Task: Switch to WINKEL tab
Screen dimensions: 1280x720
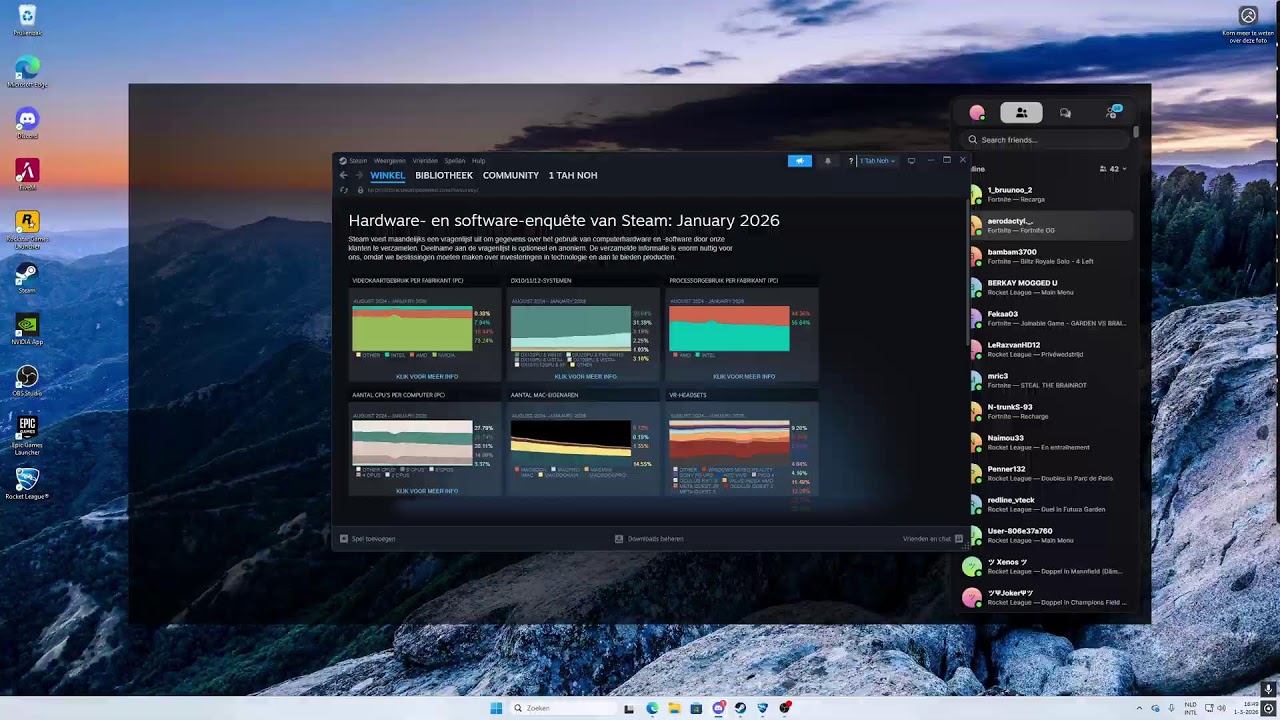Action: coord(388,175)
